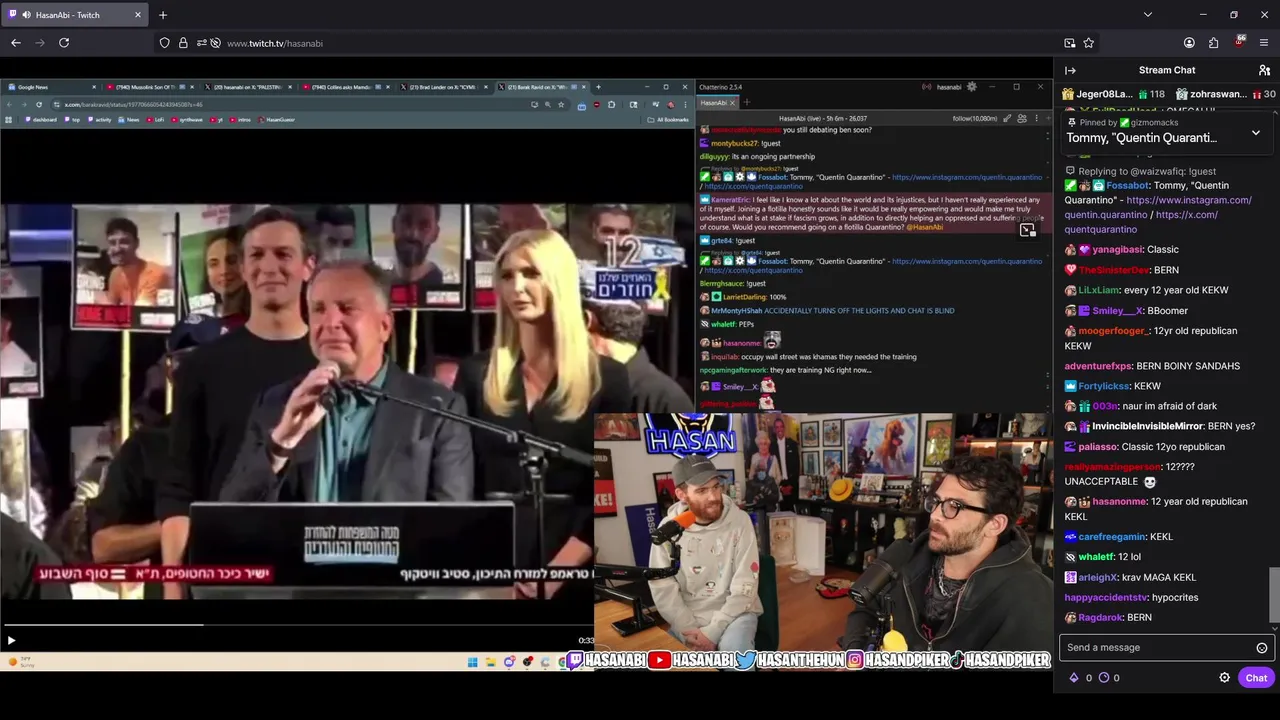Viewport: 1280px width, 720px height.
Task: Show site security lock info
Action: 183,43
